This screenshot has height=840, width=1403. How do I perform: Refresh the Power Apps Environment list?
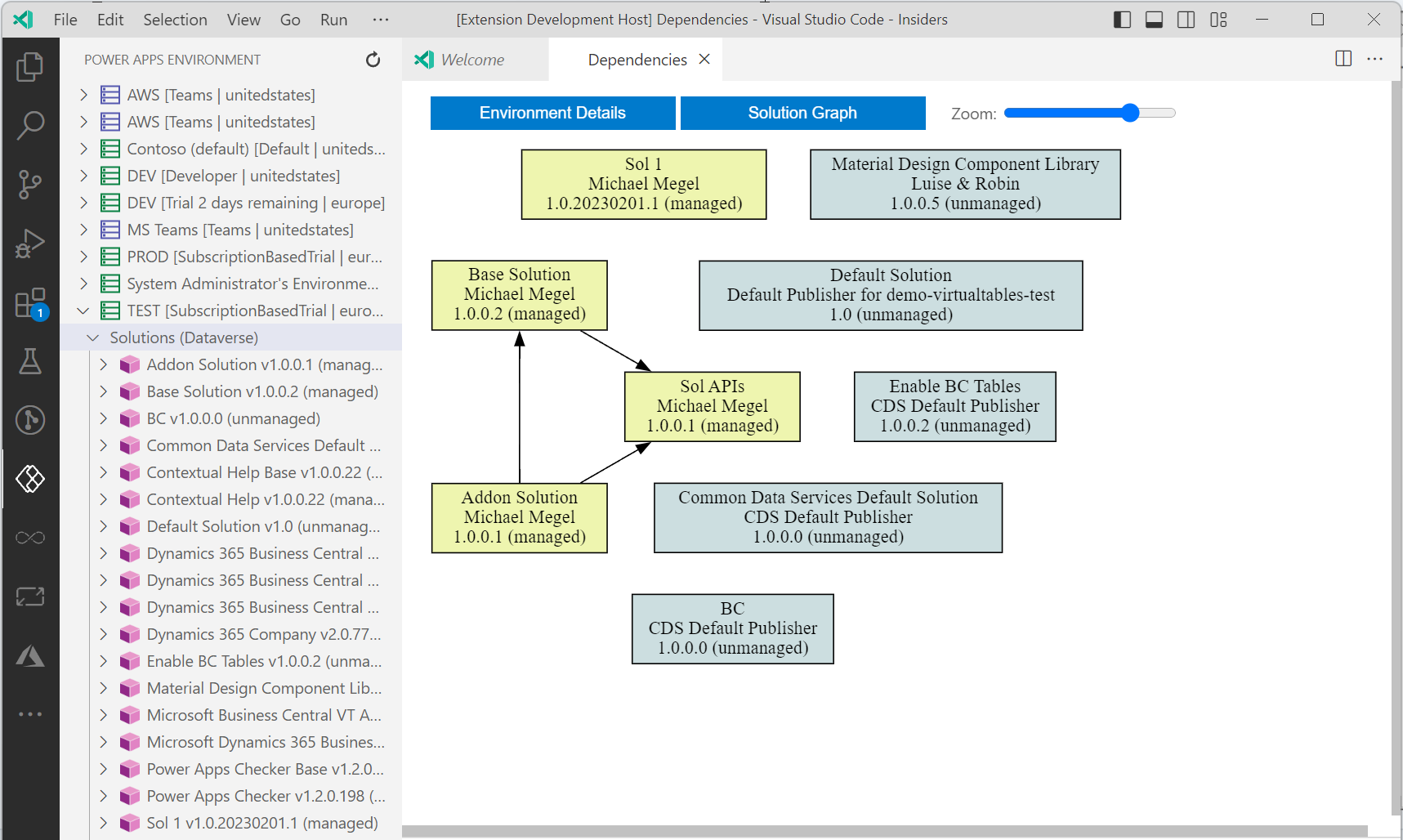coord(373,60)
